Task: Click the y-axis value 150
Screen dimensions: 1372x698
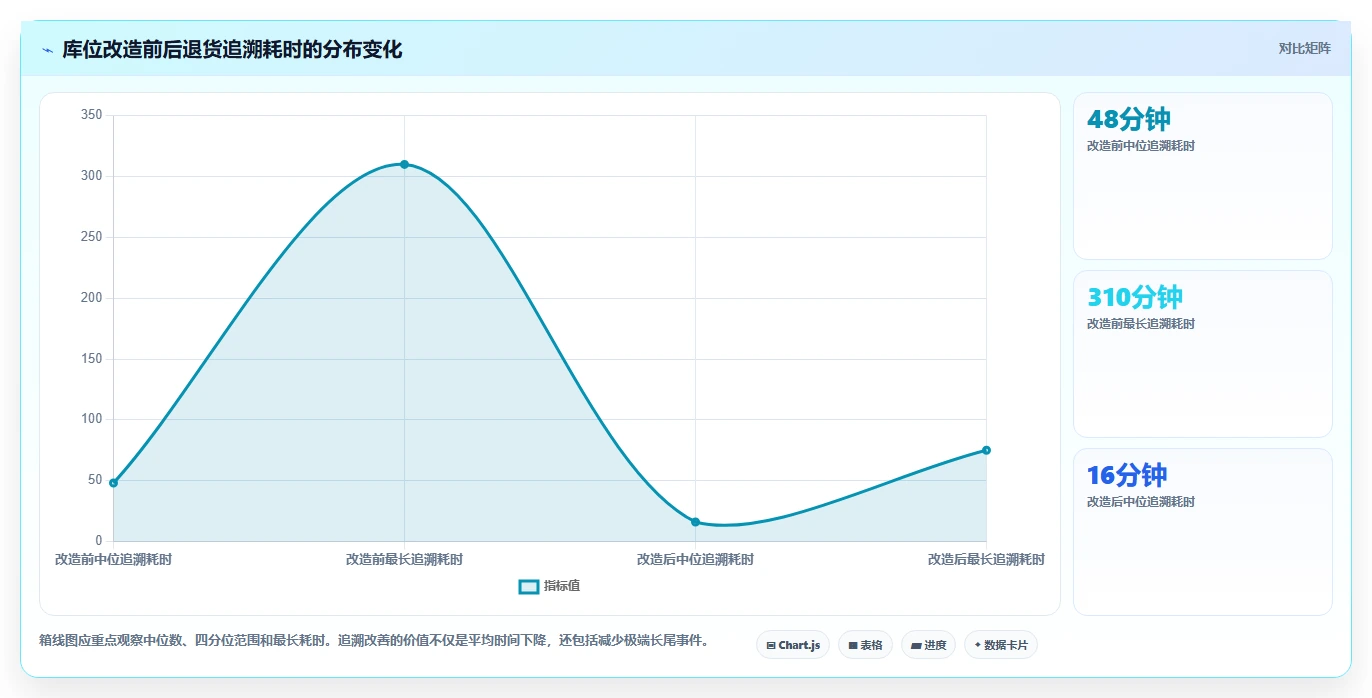Action: click(91, 359)
